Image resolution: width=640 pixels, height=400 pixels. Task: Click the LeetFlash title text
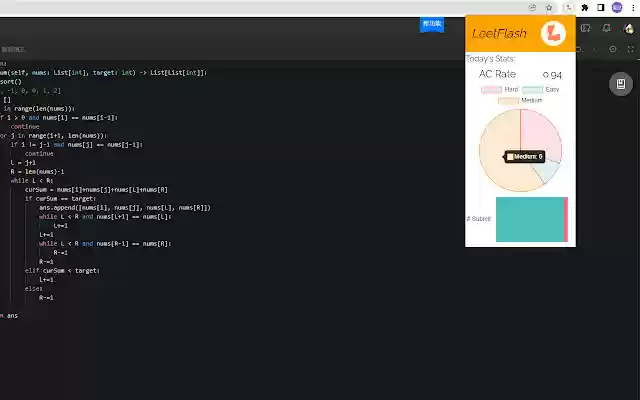[499, 33]
